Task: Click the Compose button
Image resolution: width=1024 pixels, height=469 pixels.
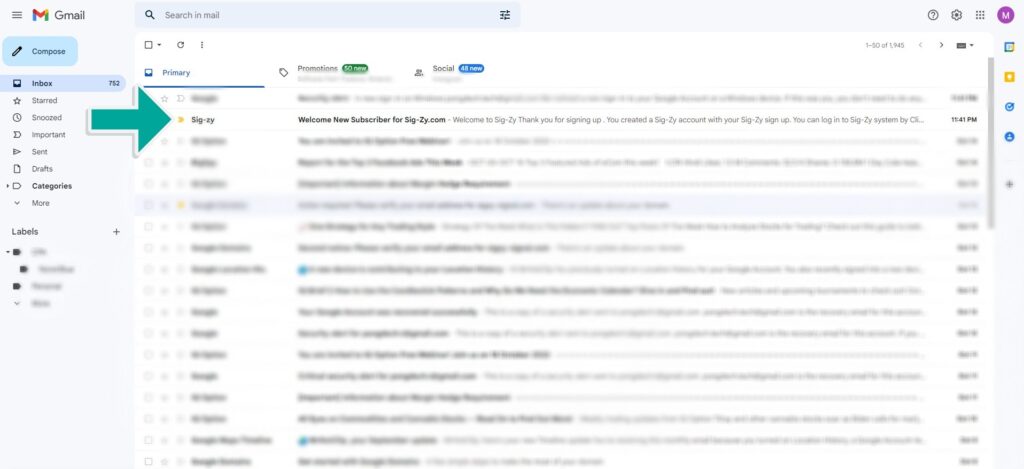Action: [40, 51]
